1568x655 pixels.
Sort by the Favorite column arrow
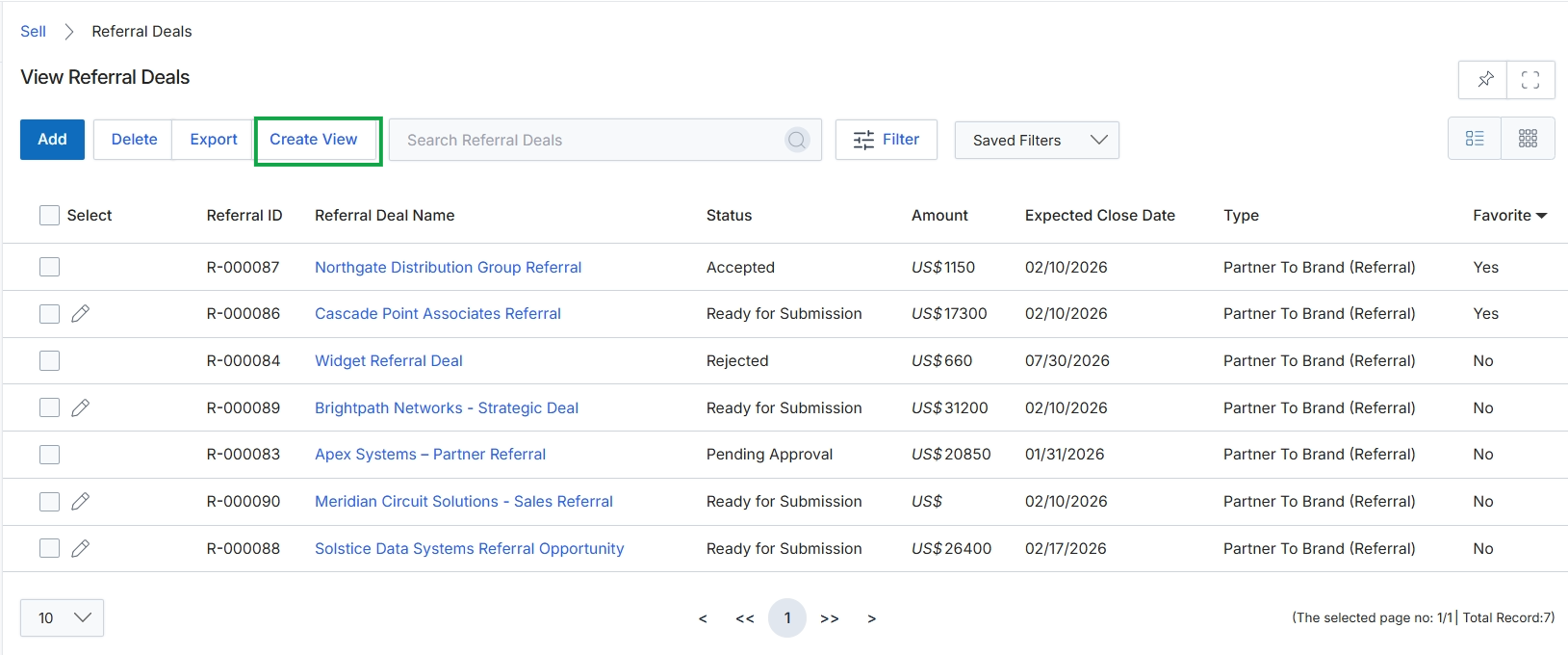coord(1541,216)
